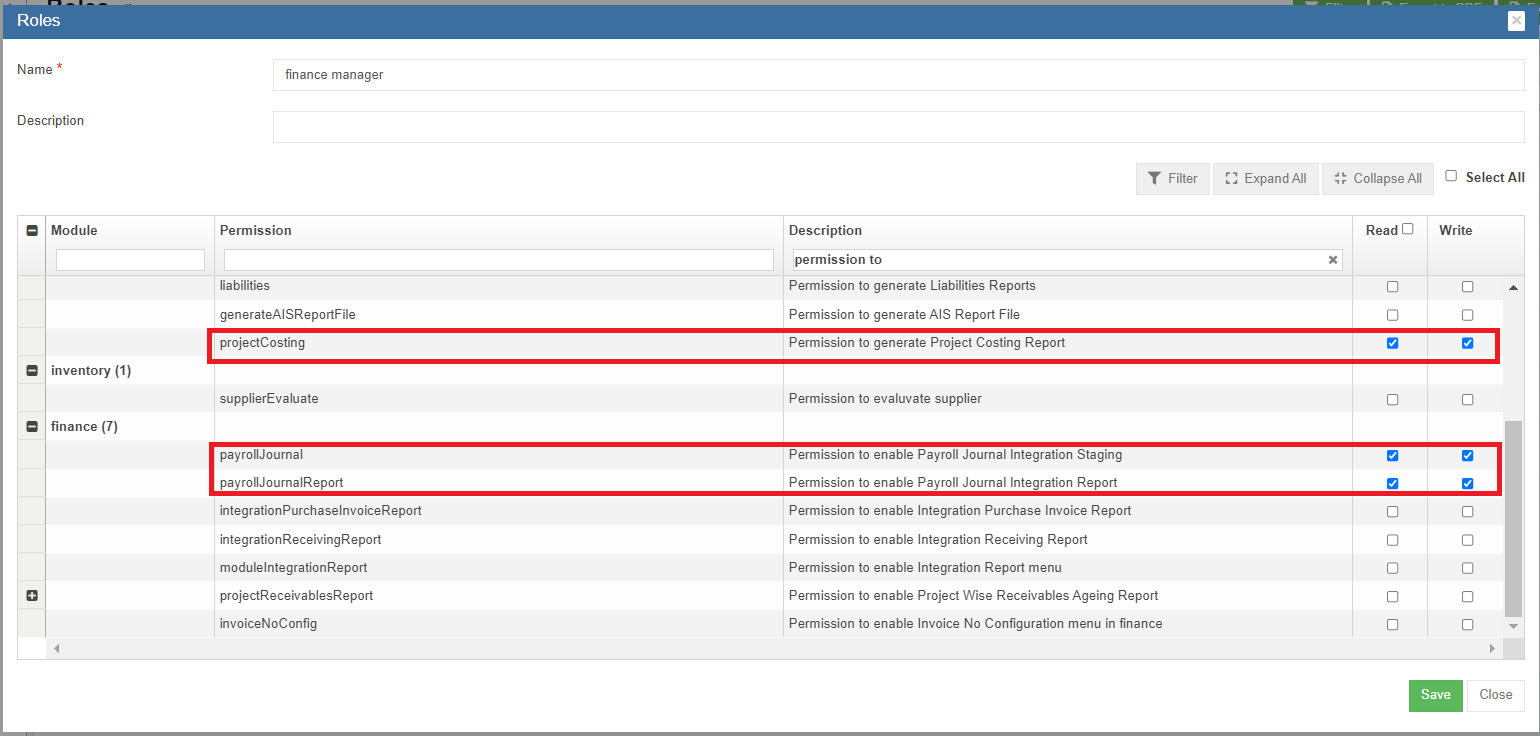Click Collapse All button
The image size is (1540, 736).
(1377, 179)
